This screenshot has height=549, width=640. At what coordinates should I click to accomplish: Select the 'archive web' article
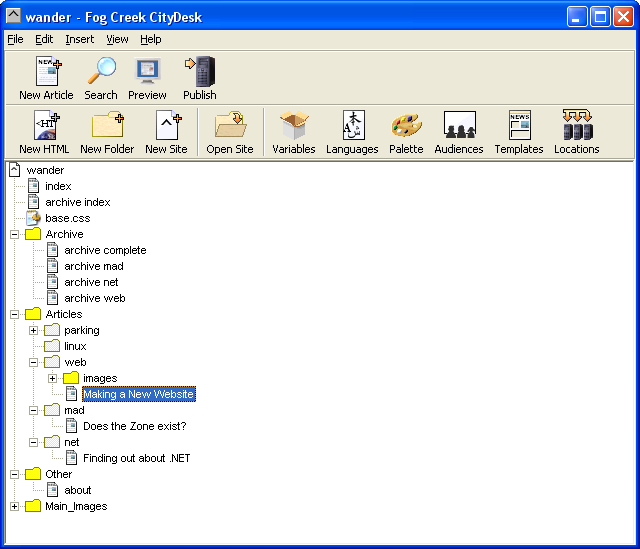[x=95, y=298]
